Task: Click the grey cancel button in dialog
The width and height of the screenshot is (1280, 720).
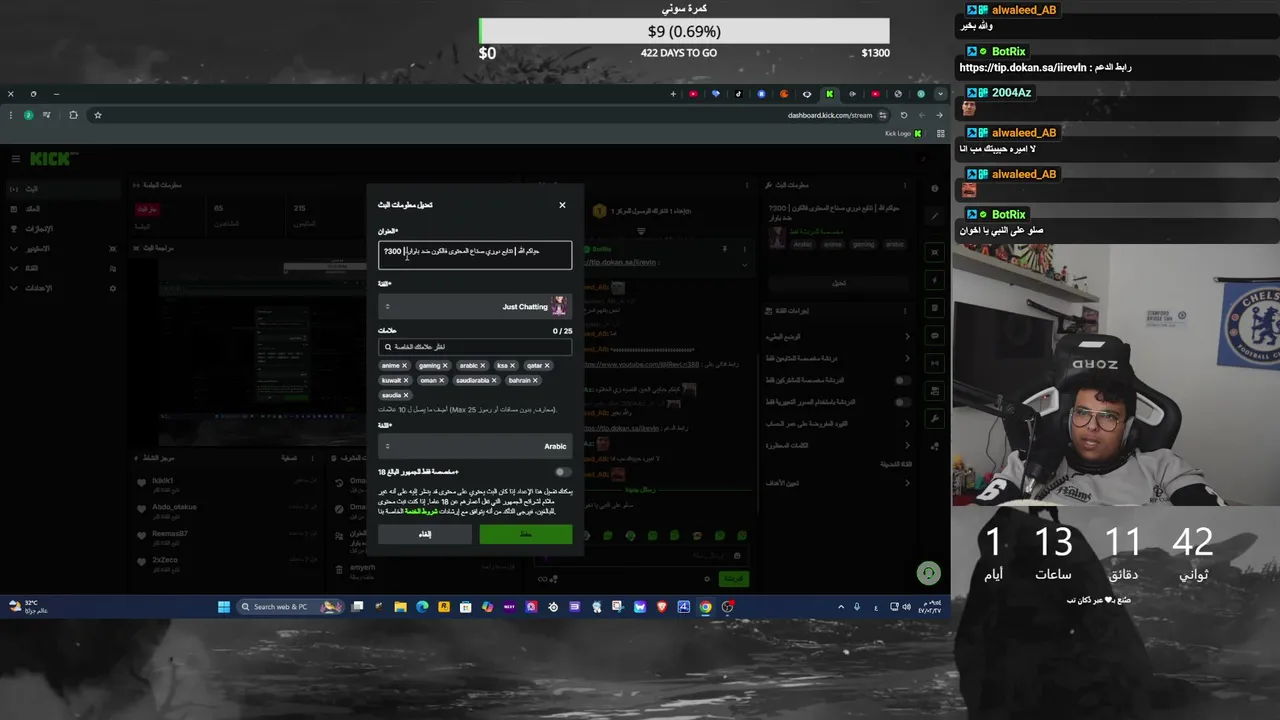Action: [x=425, y=534]
